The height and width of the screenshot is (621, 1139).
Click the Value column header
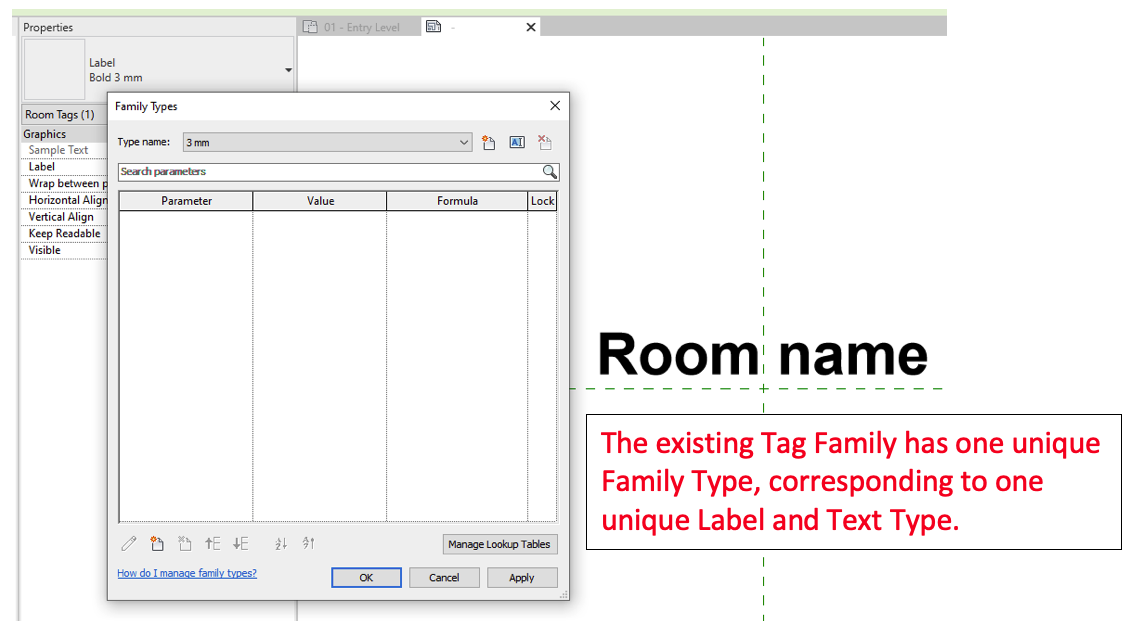tap(320, 201)
